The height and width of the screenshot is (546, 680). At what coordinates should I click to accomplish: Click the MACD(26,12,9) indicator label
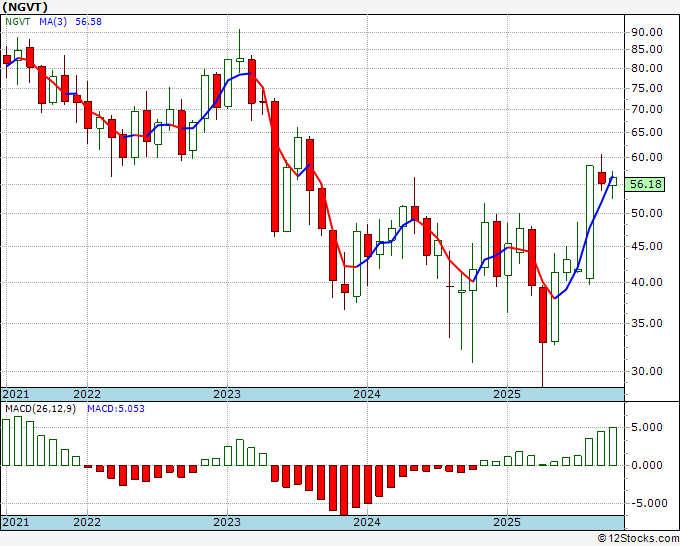pos(40,409)
